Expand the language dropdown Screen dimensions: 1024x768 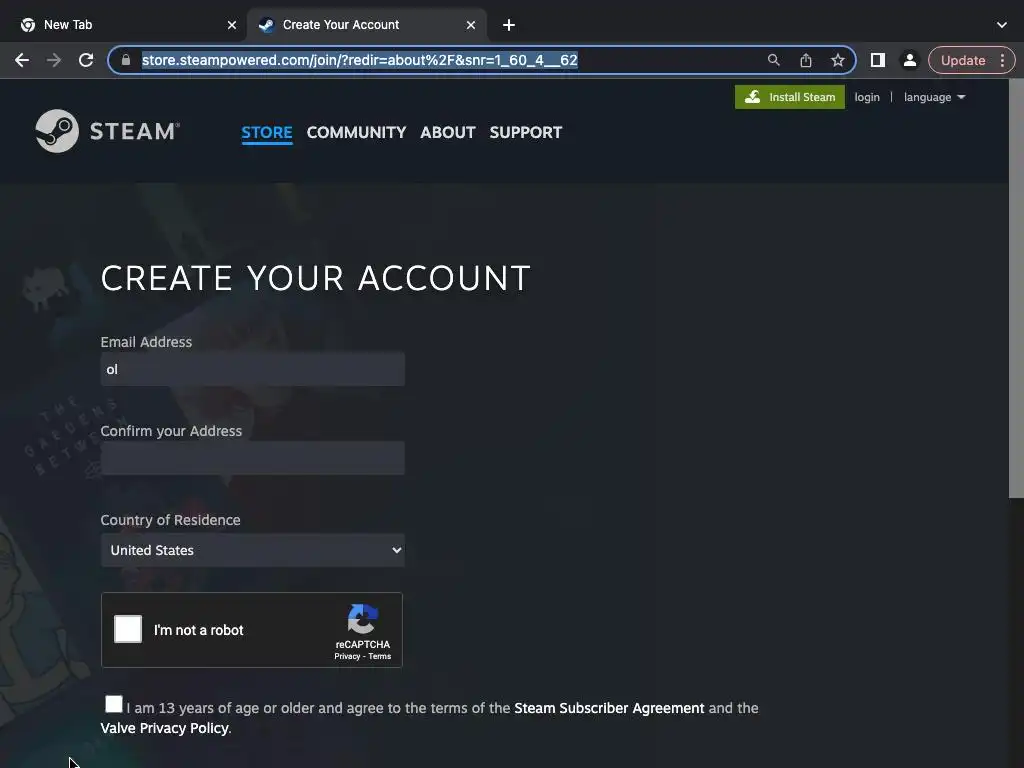tap(934, 97)
